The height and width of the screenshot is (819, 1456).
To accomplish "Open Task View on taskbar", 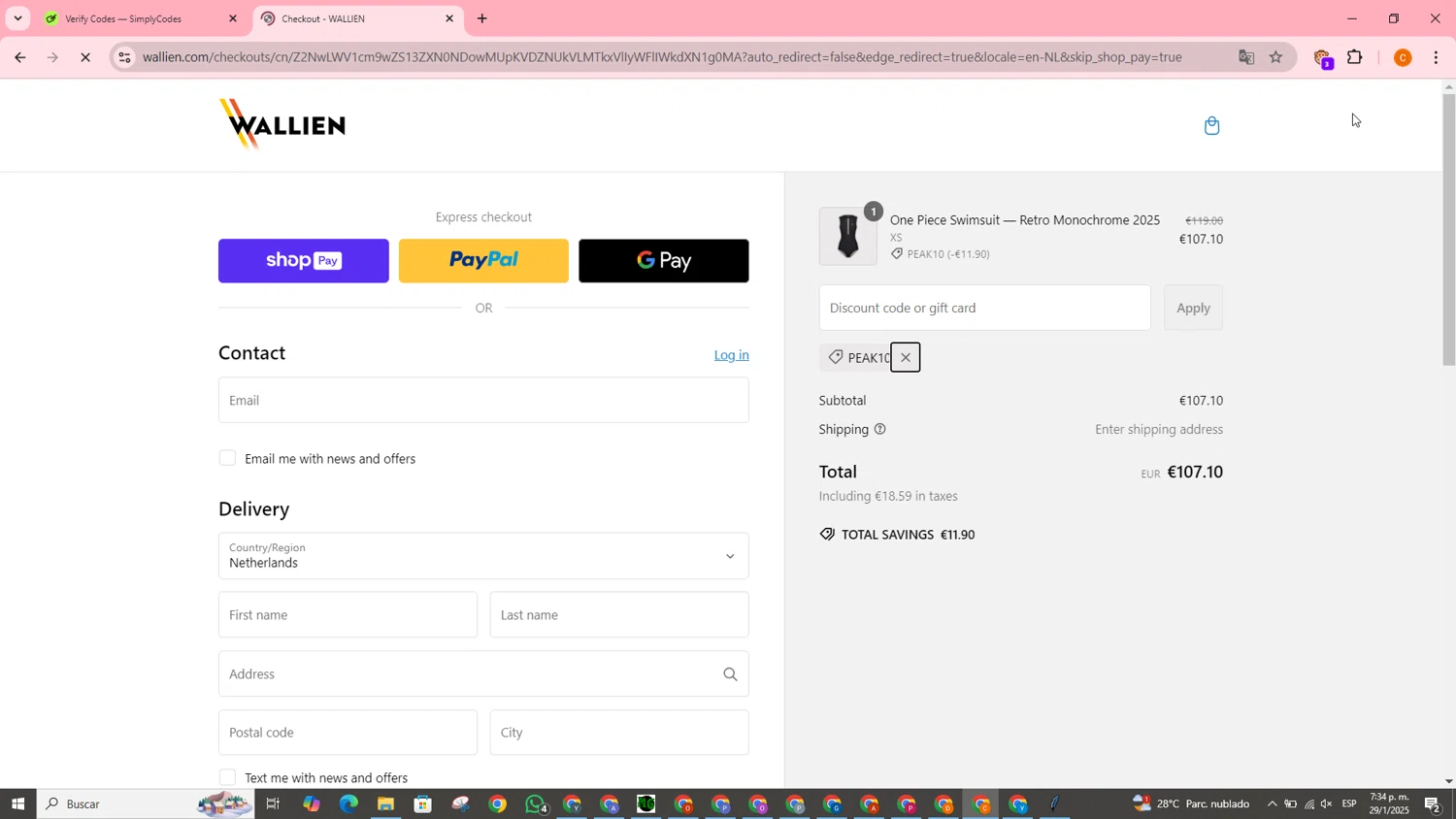I will (x=274, y=803).
